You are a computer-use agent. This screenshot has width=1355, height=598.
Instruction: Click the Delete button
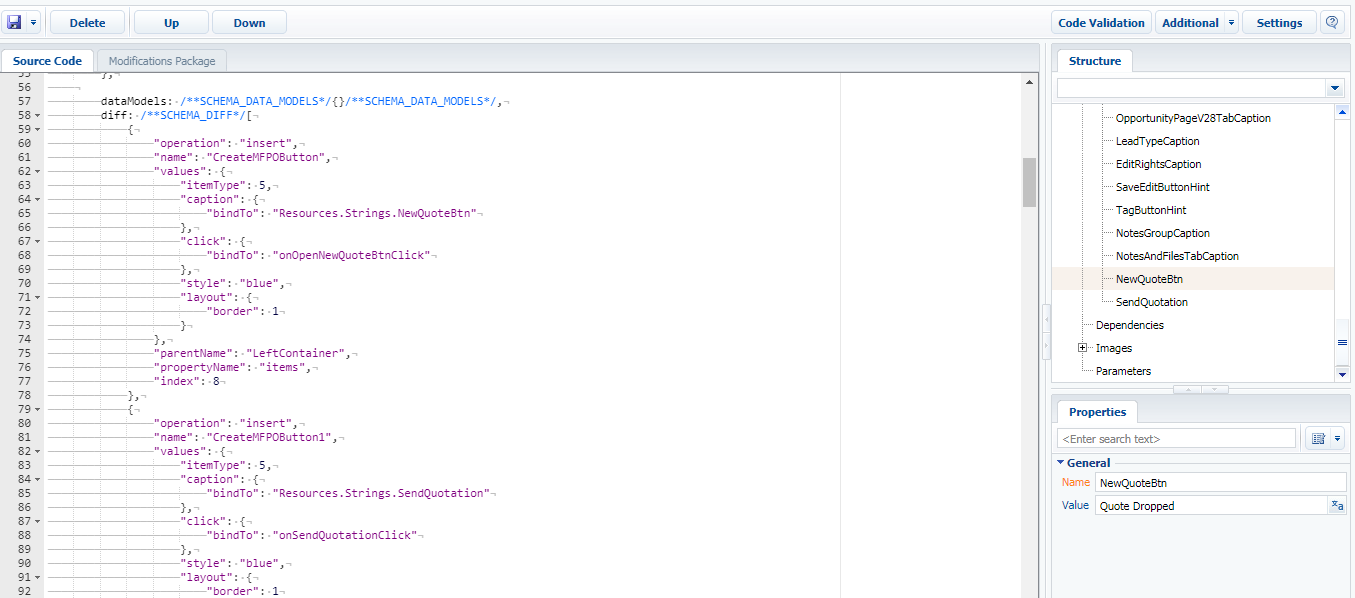pos(87,23)
